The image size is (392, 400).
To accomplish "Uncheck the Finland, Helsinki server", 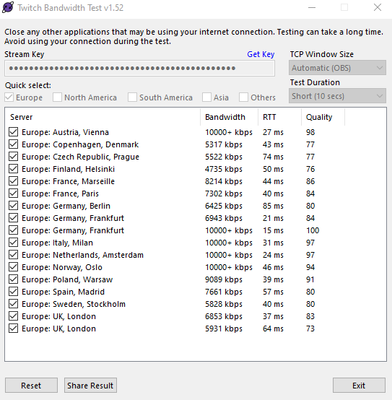I will click(x=13, y=169).
